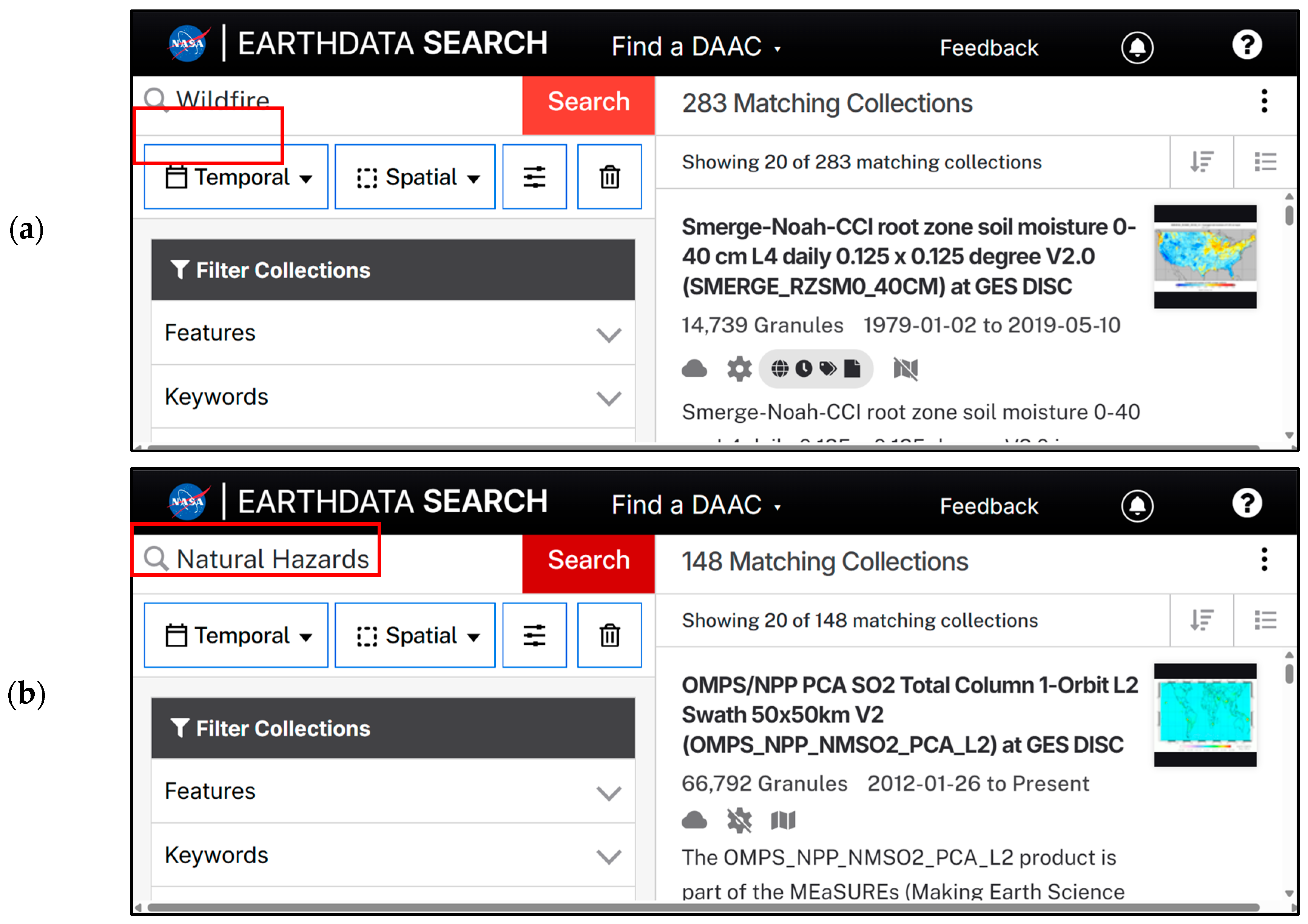The image size is (1308, 924).
Task: Click advanced search sliders icon in top panel
Action: point(534,177)
